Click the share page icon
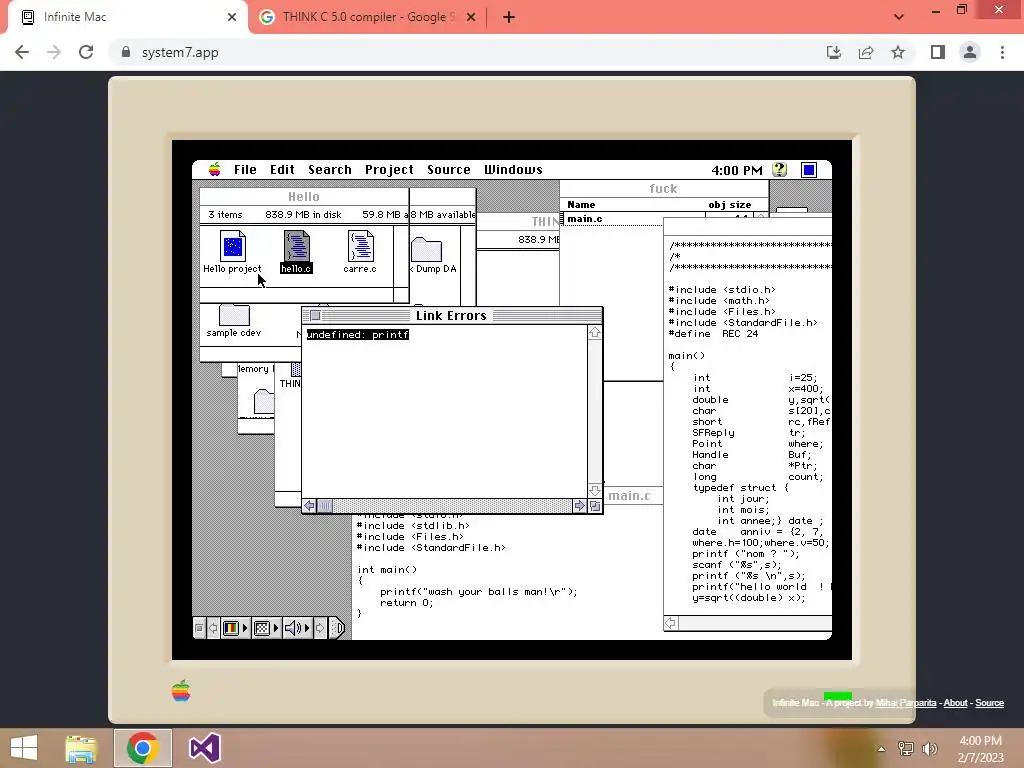This screenshot has width=1024, height=768. click(x=866, y=52)
